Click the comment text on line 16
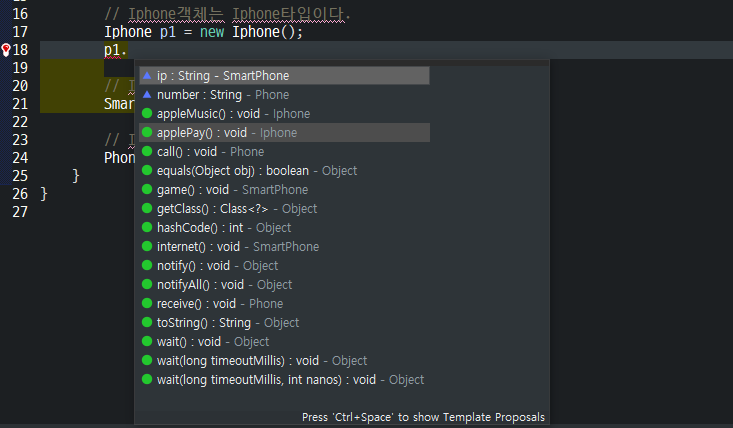 [x=227, y=14]
